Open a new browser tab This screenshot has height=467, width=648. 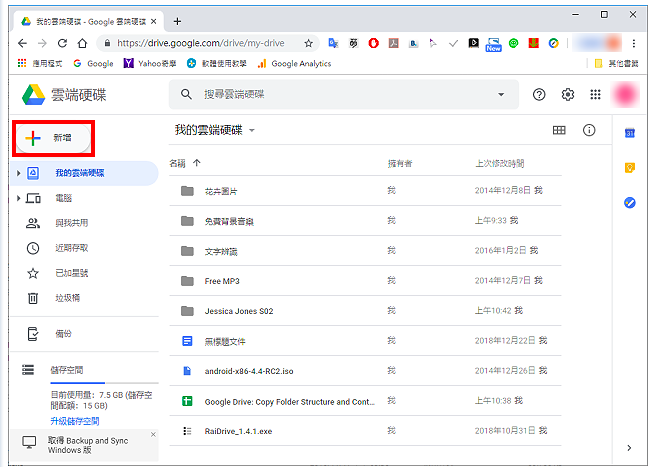point(177,21)
